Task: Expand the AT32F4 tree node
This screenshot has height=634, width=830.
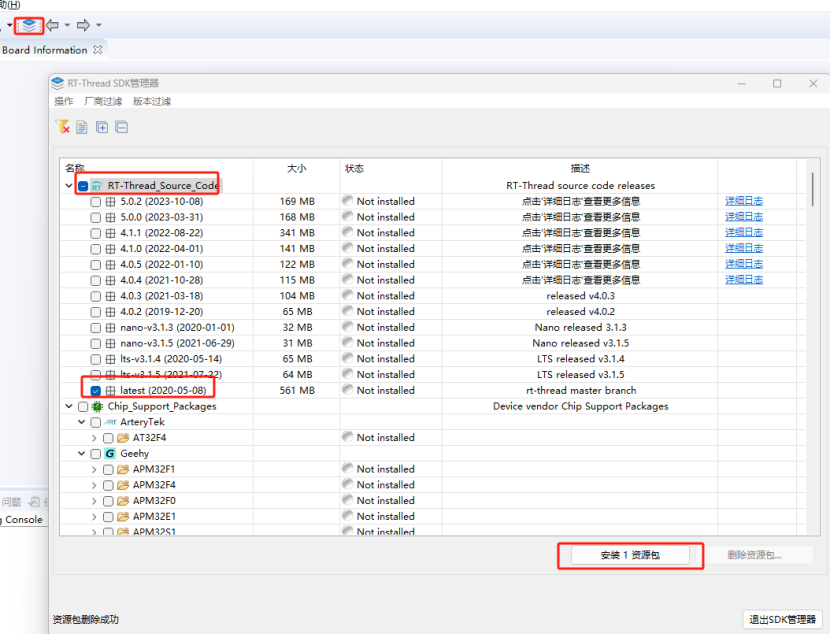Action: coord(94,438)
